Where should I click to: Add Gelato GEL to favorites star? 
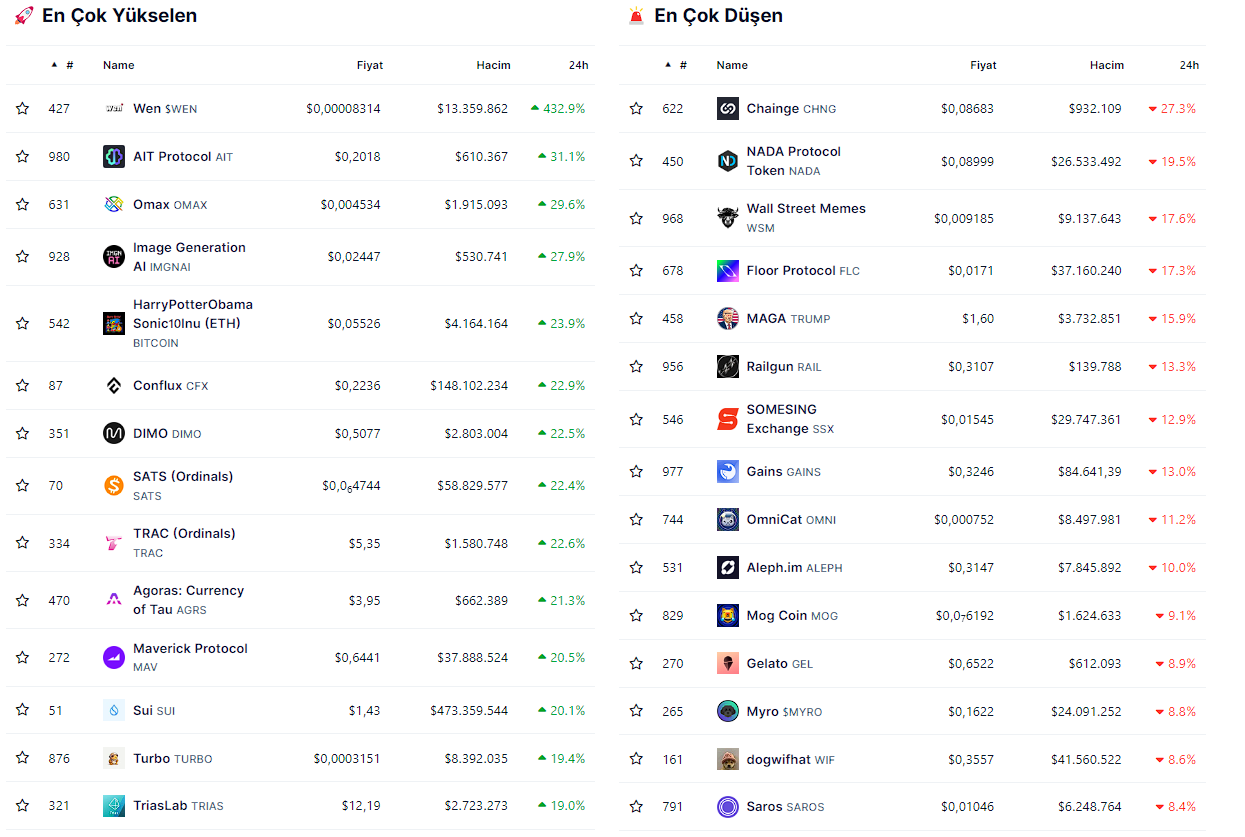(636, 664)
